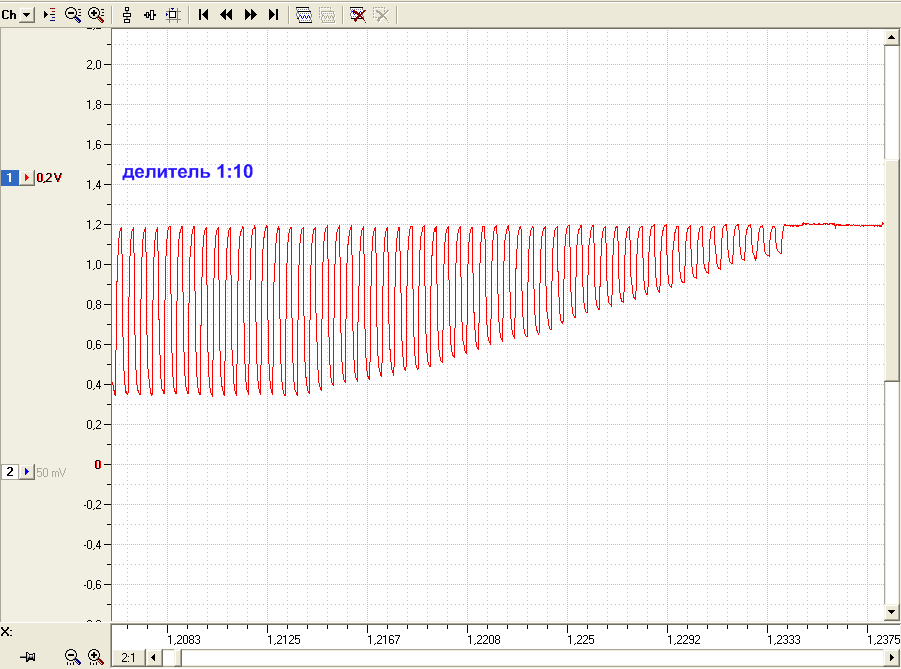The width and height of the screenshot is (901, 669).
Task: Click the horizontal-line-through-box overlay icon
Action: click(150, 15)
